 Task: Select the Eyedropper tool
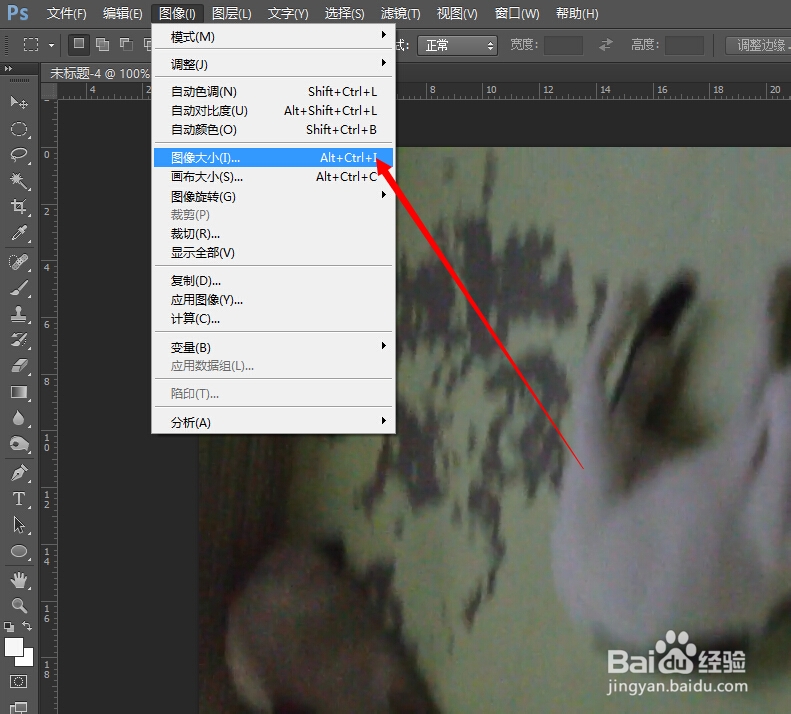point(19,233)
